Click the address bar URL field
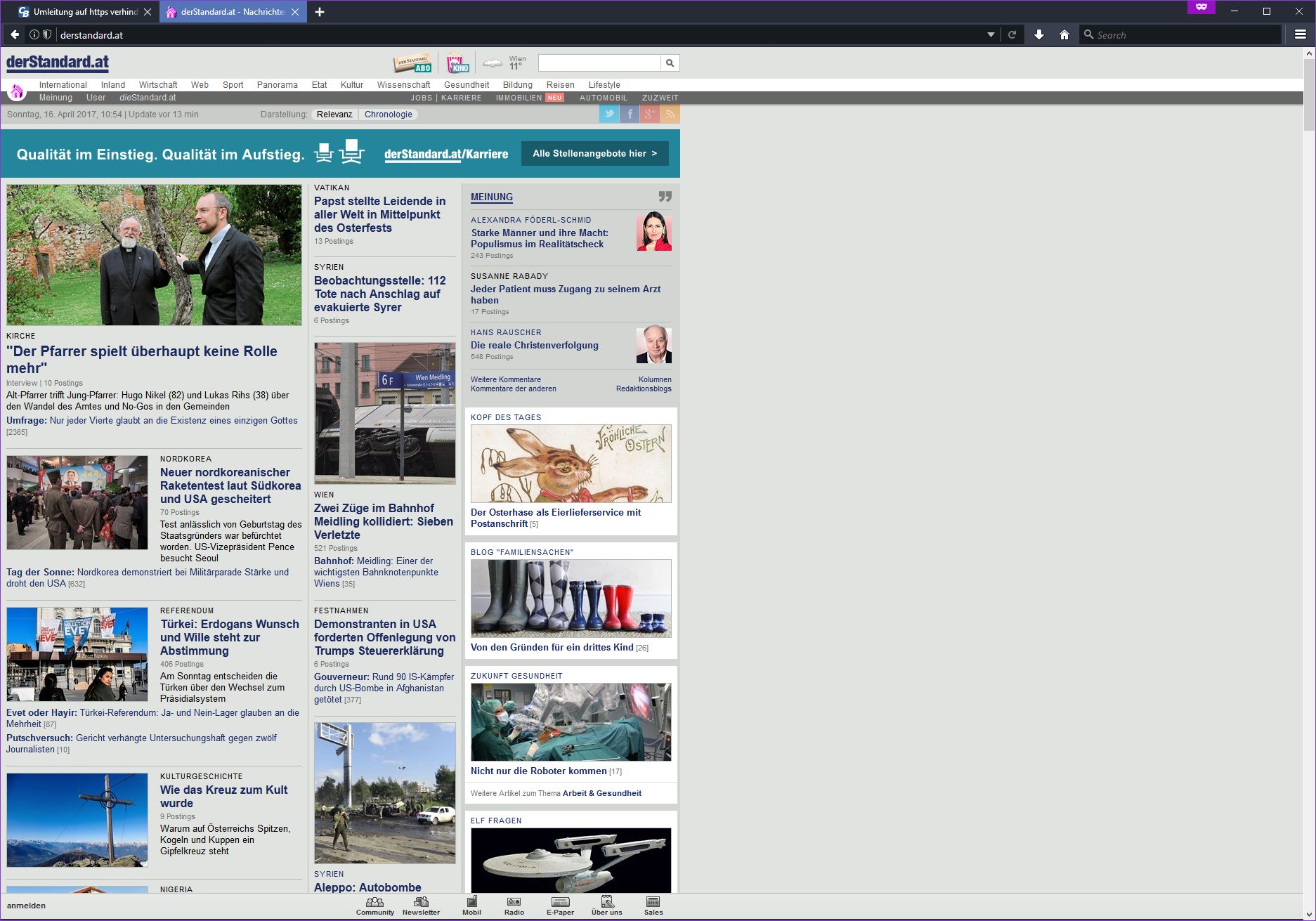Image resolution: width=1316 pixels, height=921 pixels. point(520,34)
